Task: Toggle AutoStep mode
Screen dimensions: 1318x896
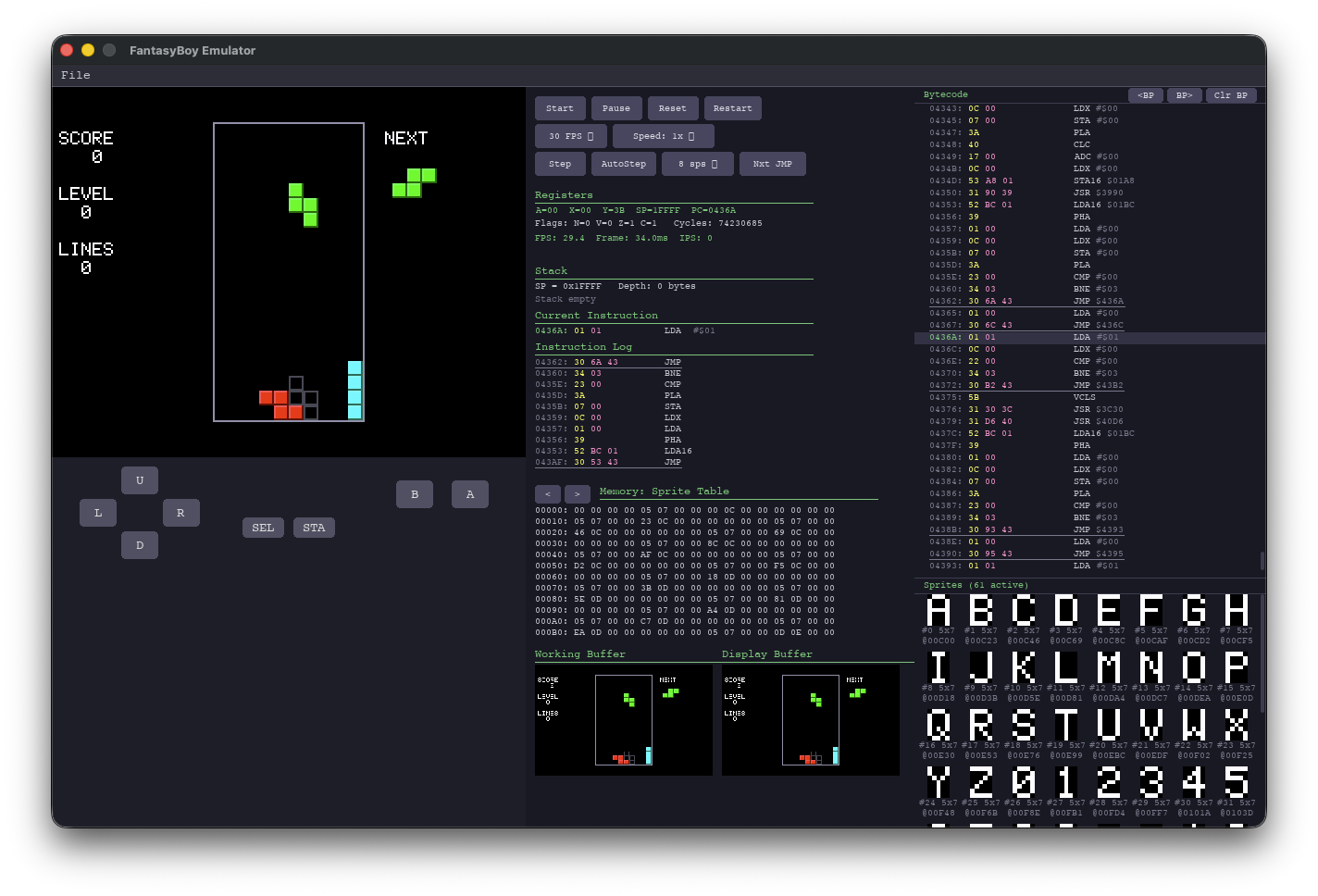Action: tap(624, 164)
